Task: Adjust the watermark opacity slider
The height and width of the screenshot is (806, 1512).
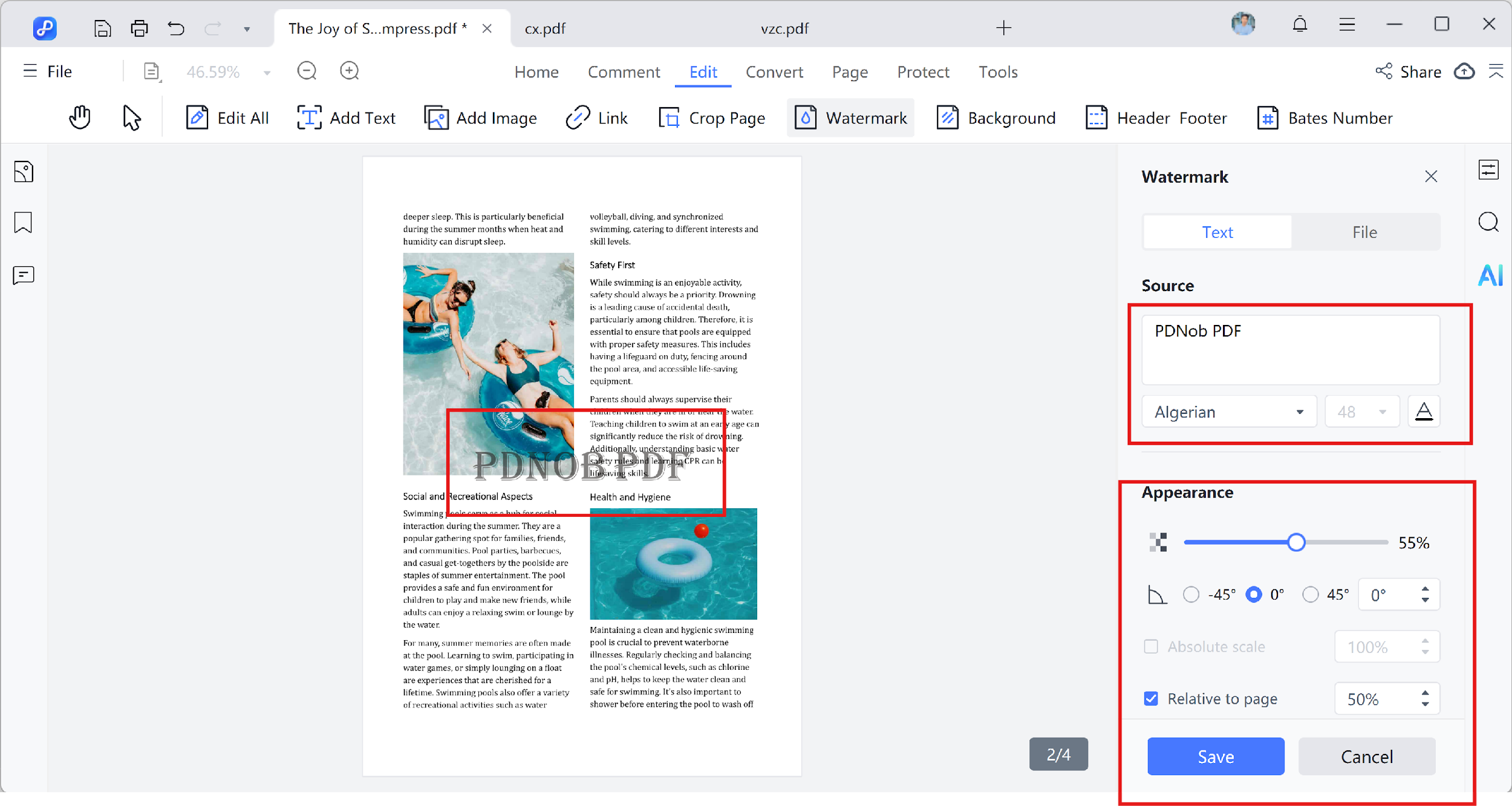Action: [x=1296, y=542]
